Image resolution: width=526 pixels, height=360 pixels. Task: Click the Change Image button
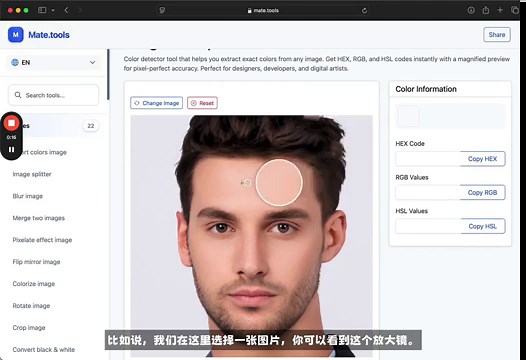click(x=156, y=103)
